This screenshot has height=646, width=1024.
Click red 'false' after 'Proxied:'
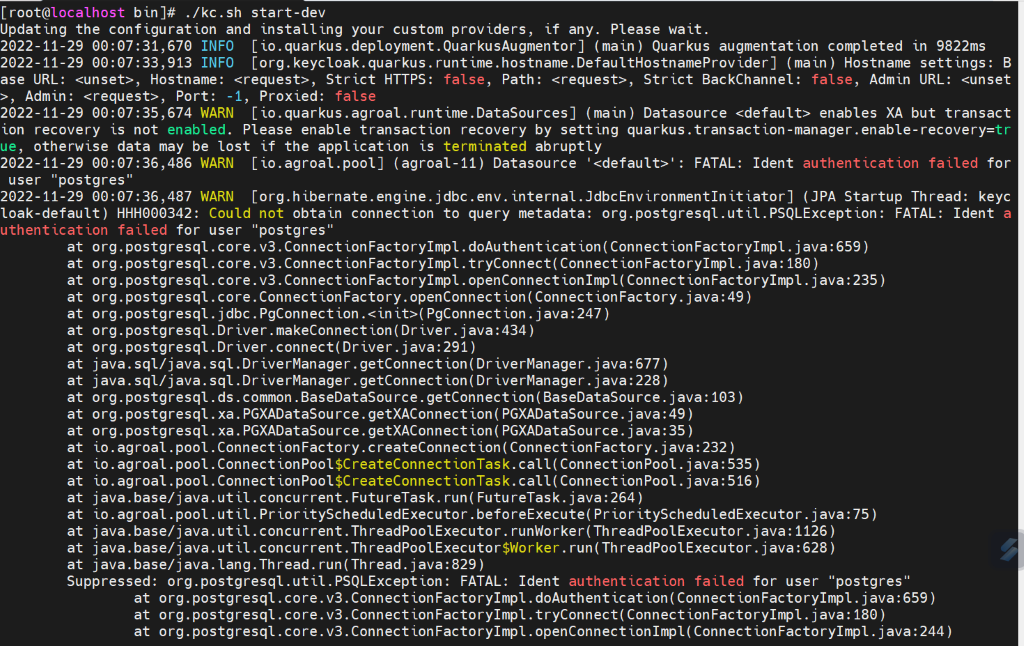[355, 96]
